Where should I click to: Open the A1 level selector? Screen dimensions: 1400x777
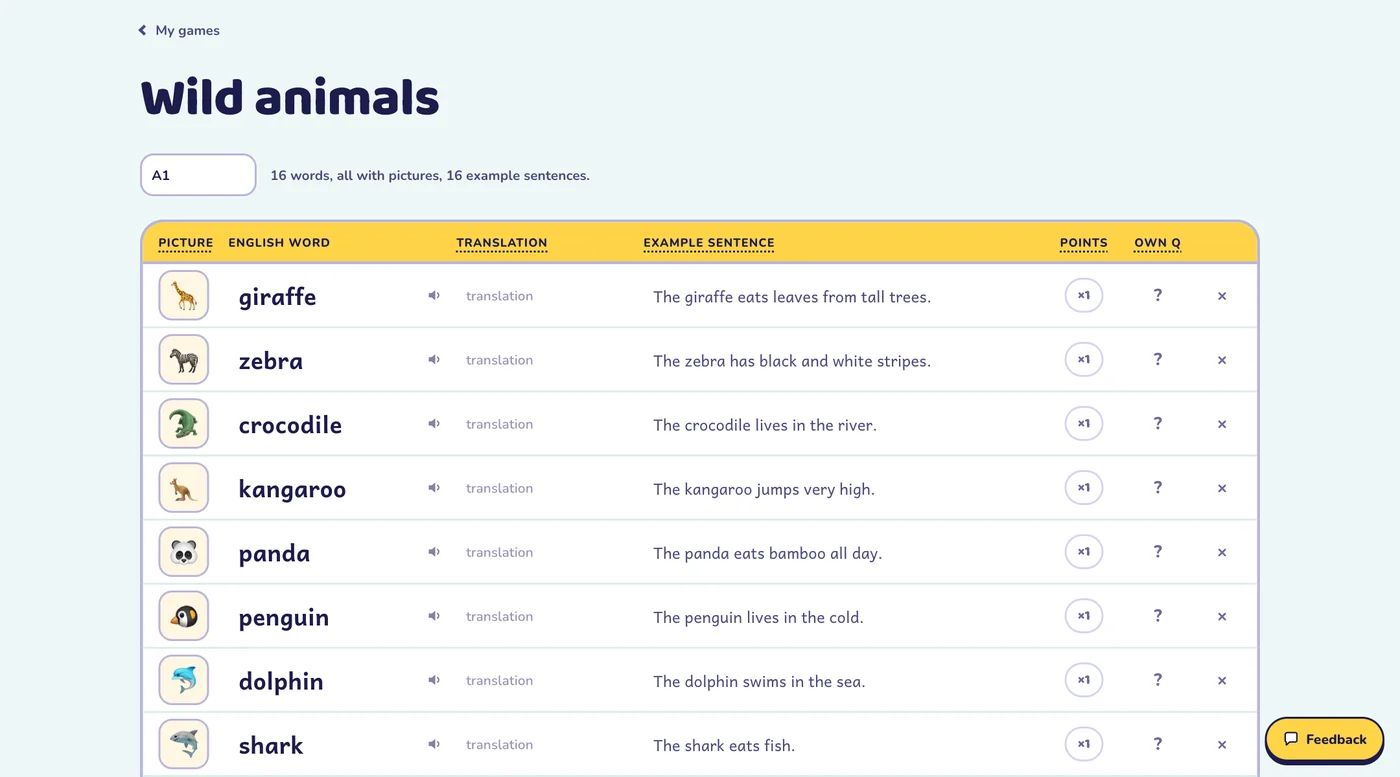[198, 175]
